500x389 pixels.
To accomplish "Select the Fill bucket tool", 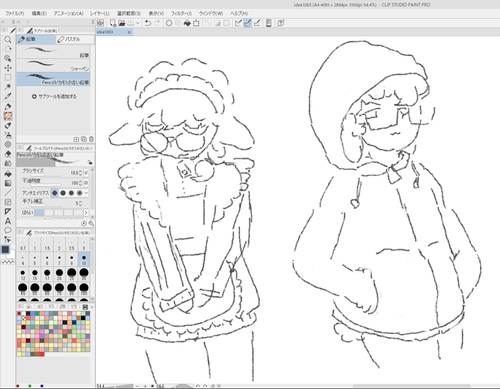I will tap(8, 174).
